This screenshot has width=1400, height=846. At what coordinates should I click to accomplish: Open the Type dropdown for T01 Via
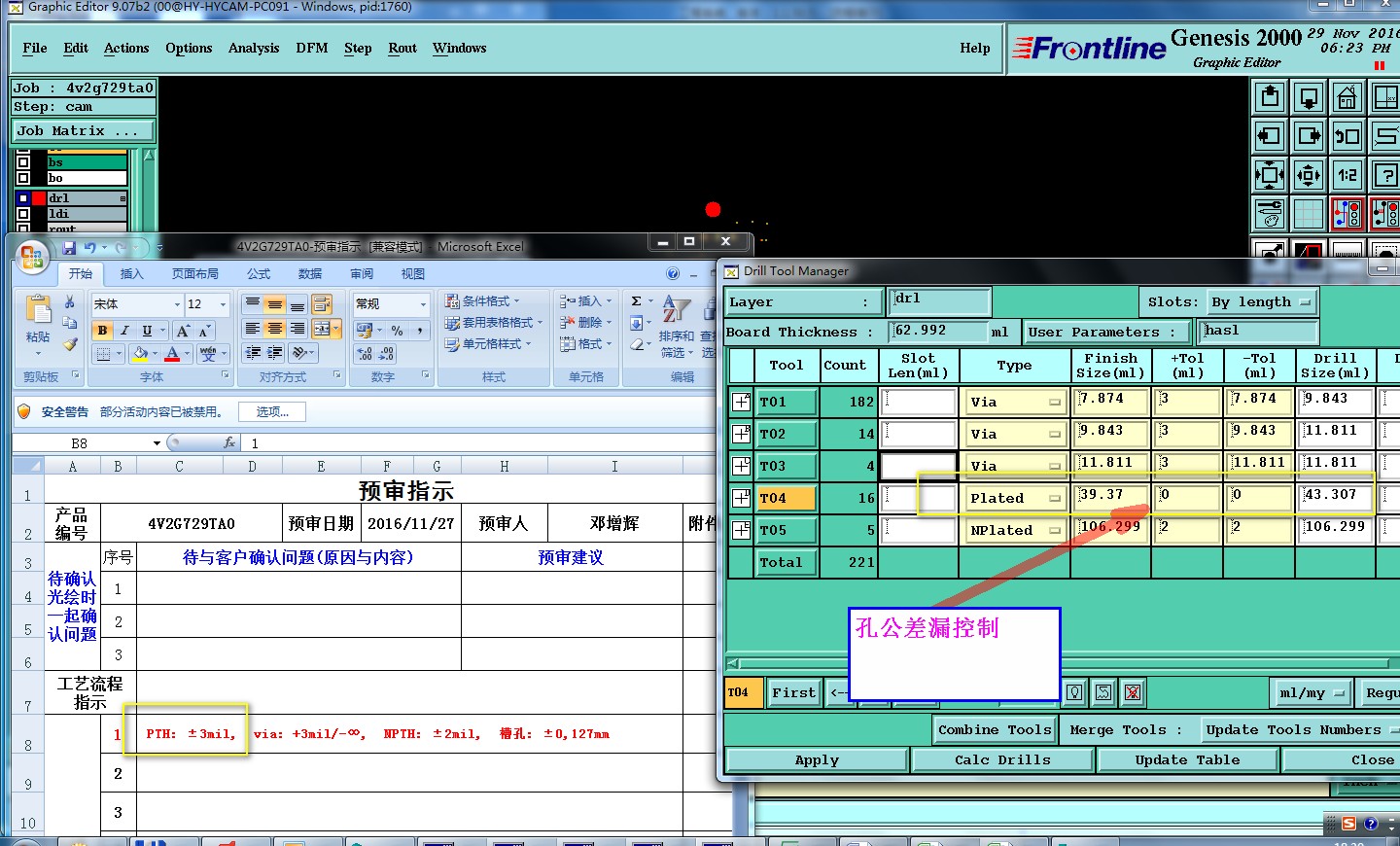coord(1016,402)
